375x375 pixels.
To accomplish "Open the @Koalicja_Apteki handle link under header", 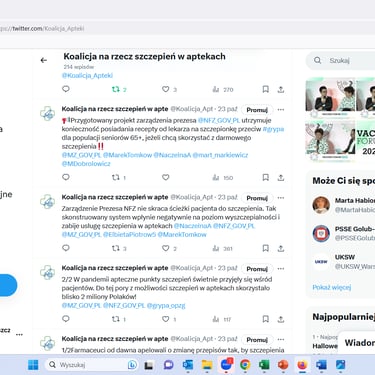I will coord(87,75).
